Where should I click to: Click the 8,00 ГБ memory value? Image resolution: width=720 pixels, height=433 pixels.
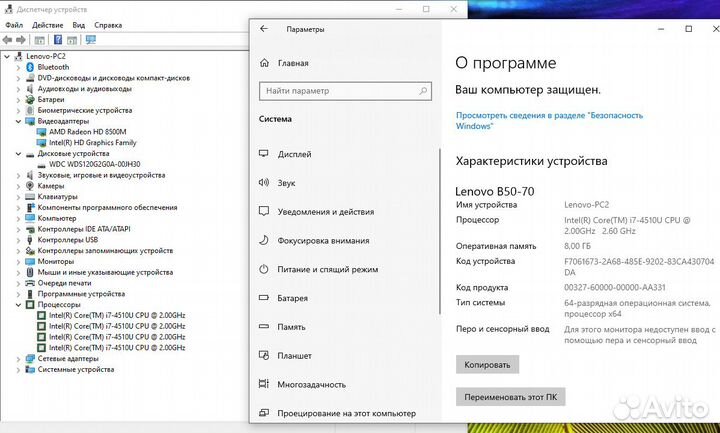pos(577,246)
